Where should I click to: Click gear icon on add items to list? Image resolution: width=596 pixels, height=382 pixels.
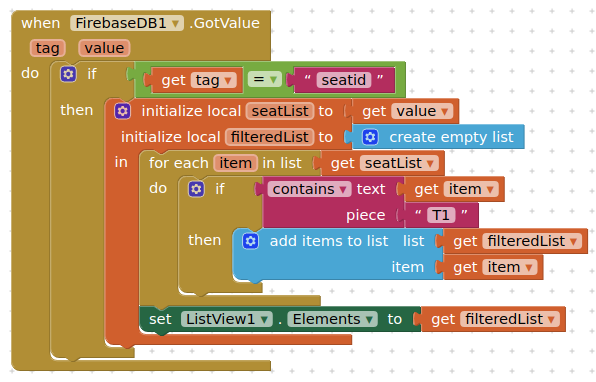click(250, 241)
